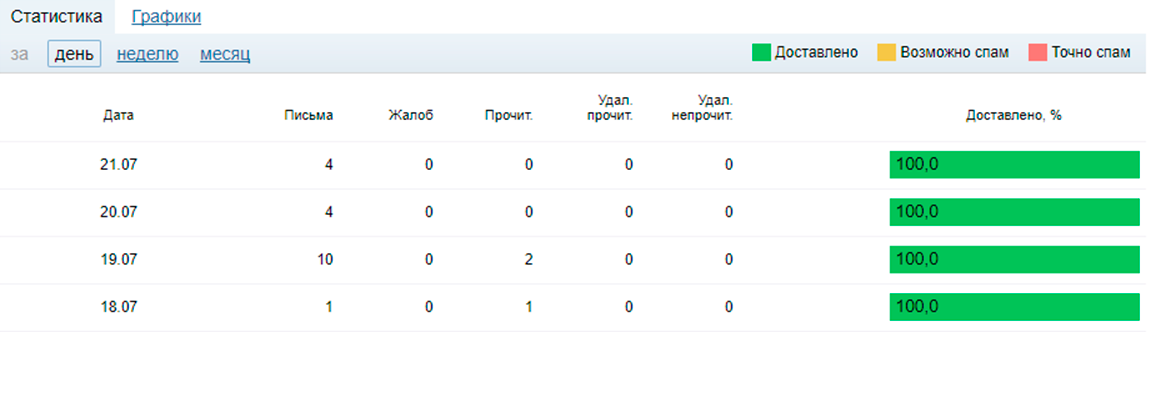Image resolution: width=1161 pixels, height=402 pixels.
Task: Click the Удал. непрочит. column header
Action: point(702,107)
